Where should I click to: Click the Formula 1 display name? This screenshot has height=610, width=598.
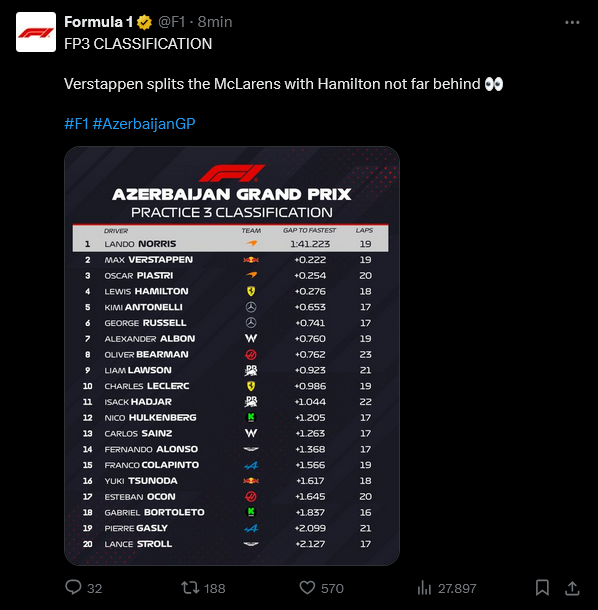coord(99,22)
